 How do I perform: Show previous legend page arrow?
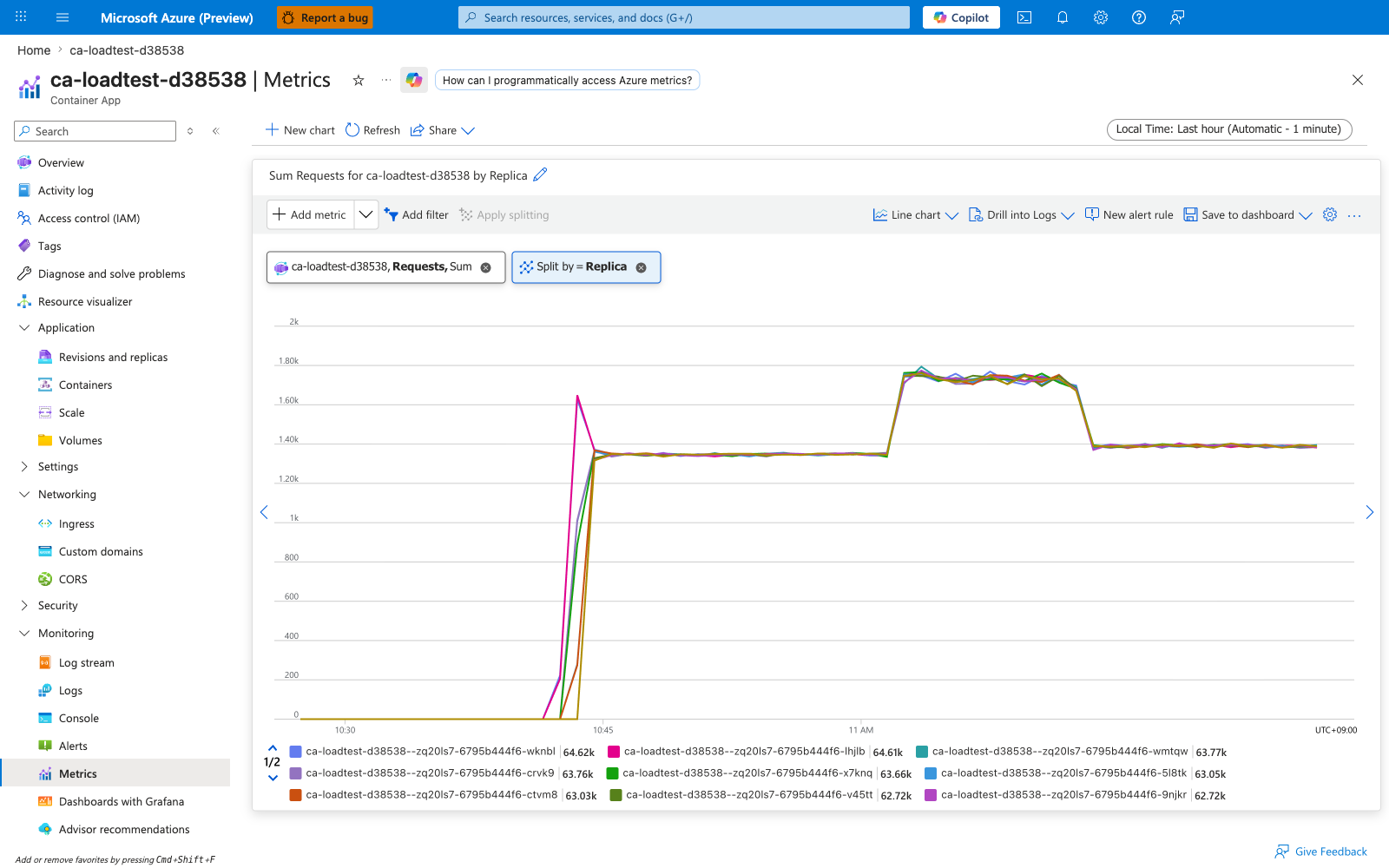click(x=273, y=747)
